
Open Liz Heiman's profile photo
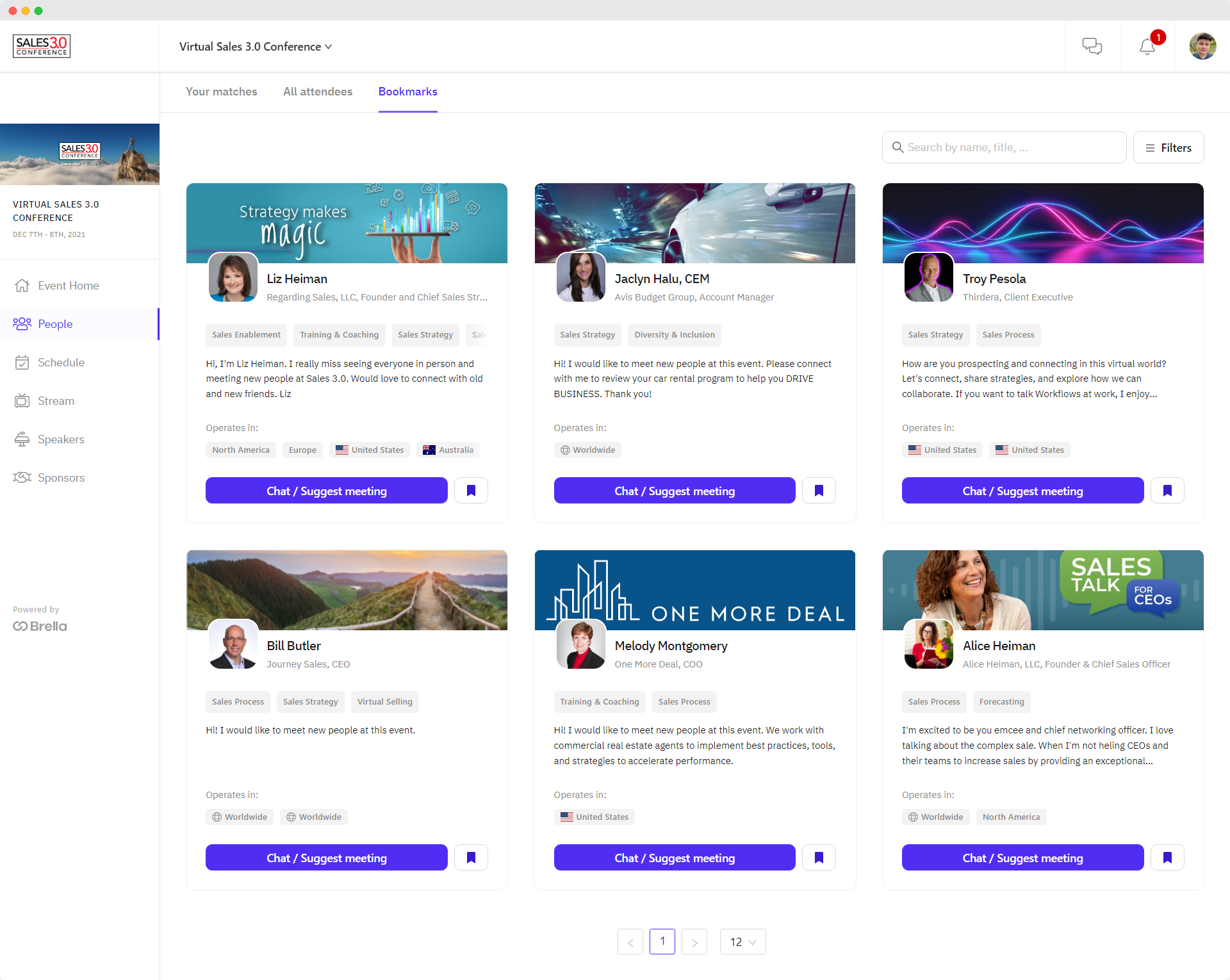point(233,277)
